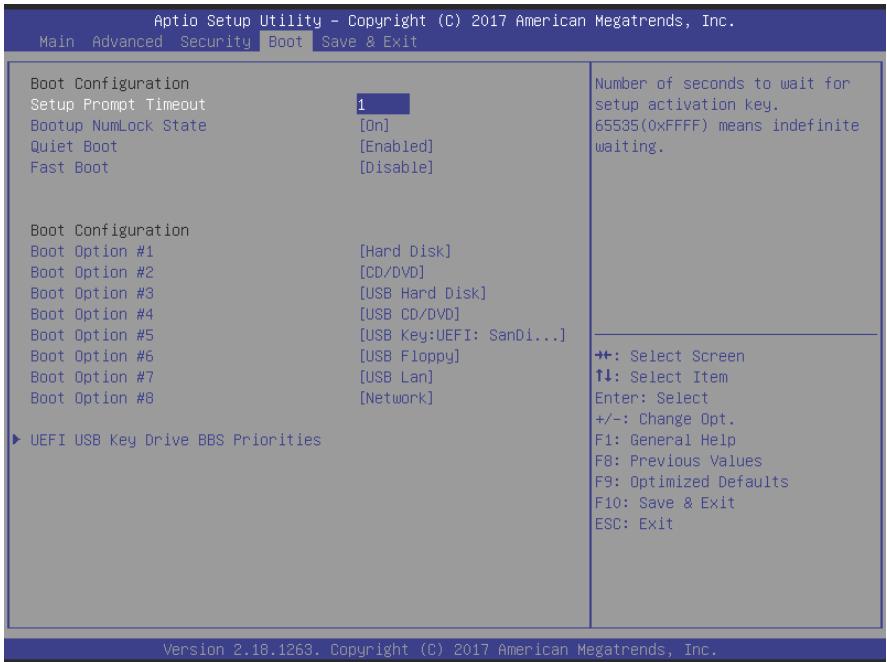Change Boot Option #8 Network value

[397, 398]
